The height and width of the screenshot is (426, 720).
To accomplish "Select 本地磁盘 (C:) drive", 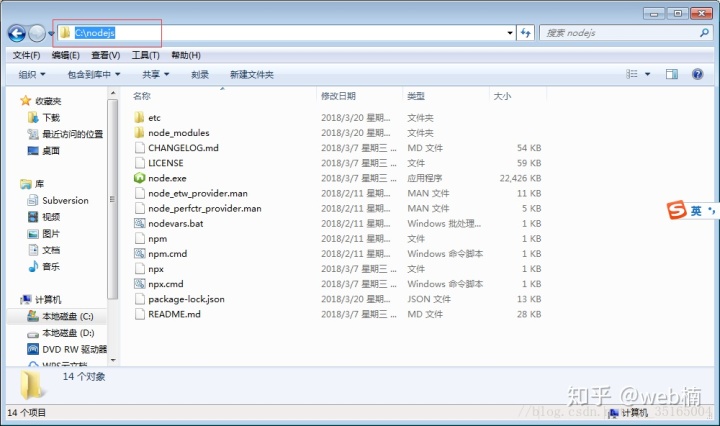I will click(68, 316).
